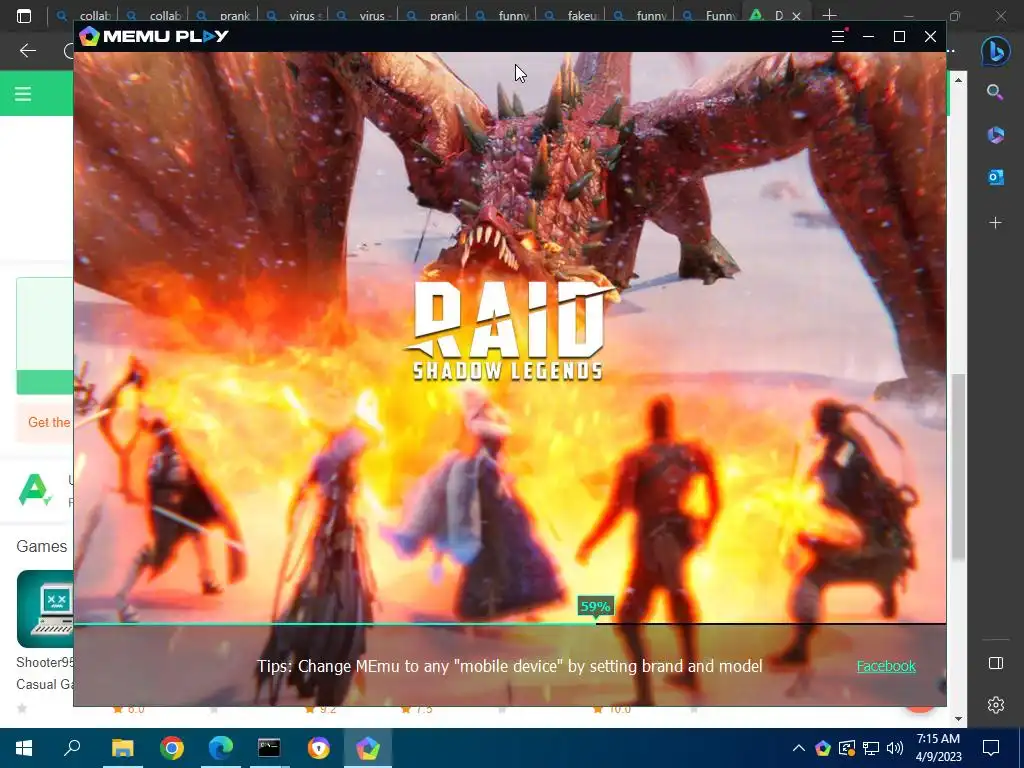Click the loading tip text about mobile device

pyautogui.click(x=509, y=666)
